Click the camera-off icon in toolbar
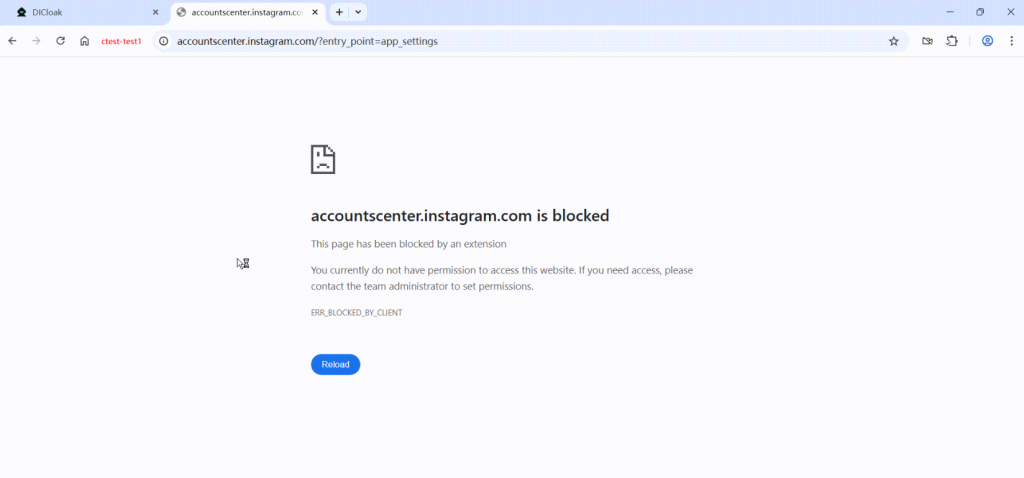The image size is (1024, 478). pyautogui.click(x=928, y=41)
